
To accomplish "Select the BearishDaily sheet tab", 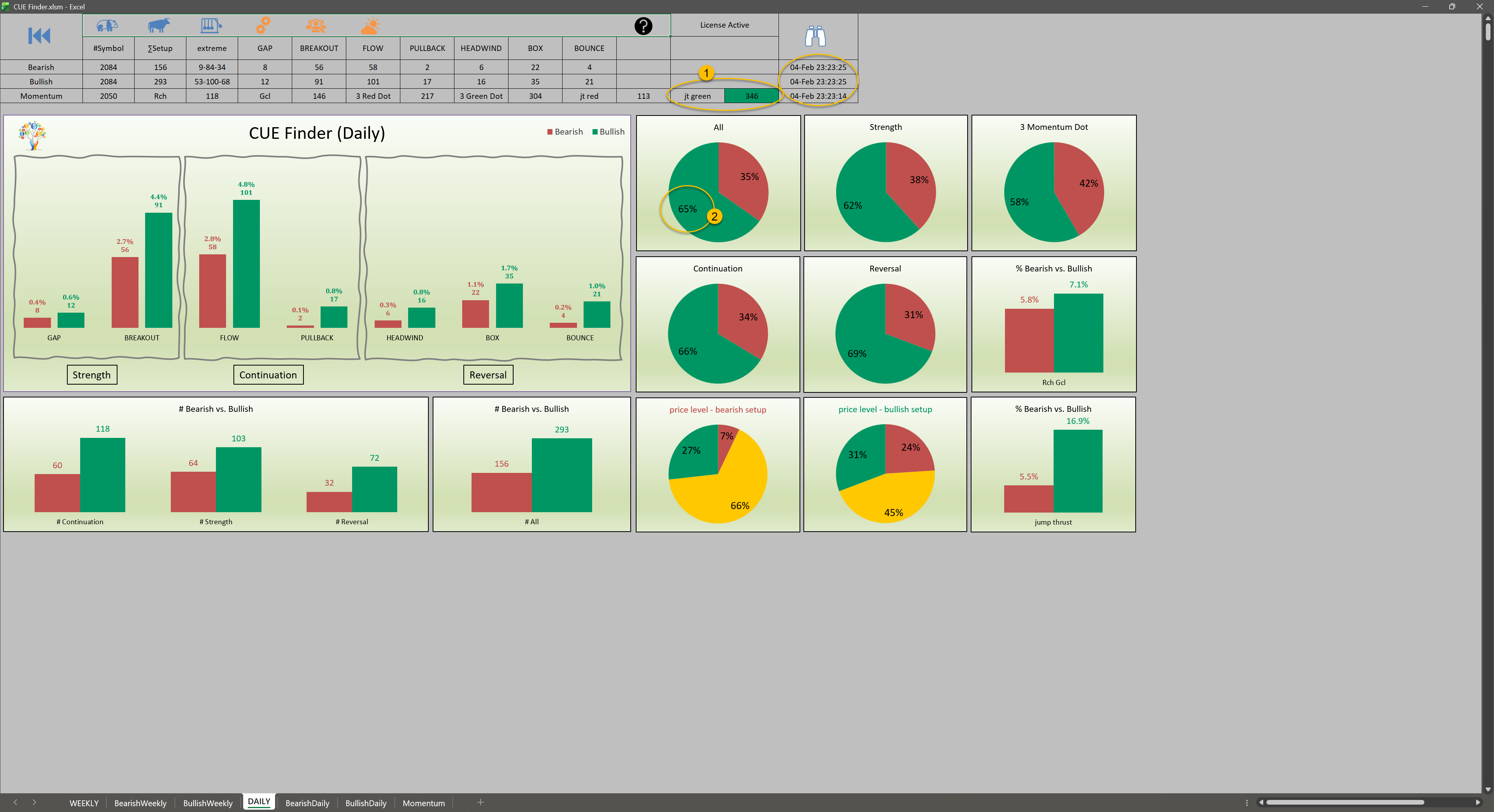I will 307,803.
